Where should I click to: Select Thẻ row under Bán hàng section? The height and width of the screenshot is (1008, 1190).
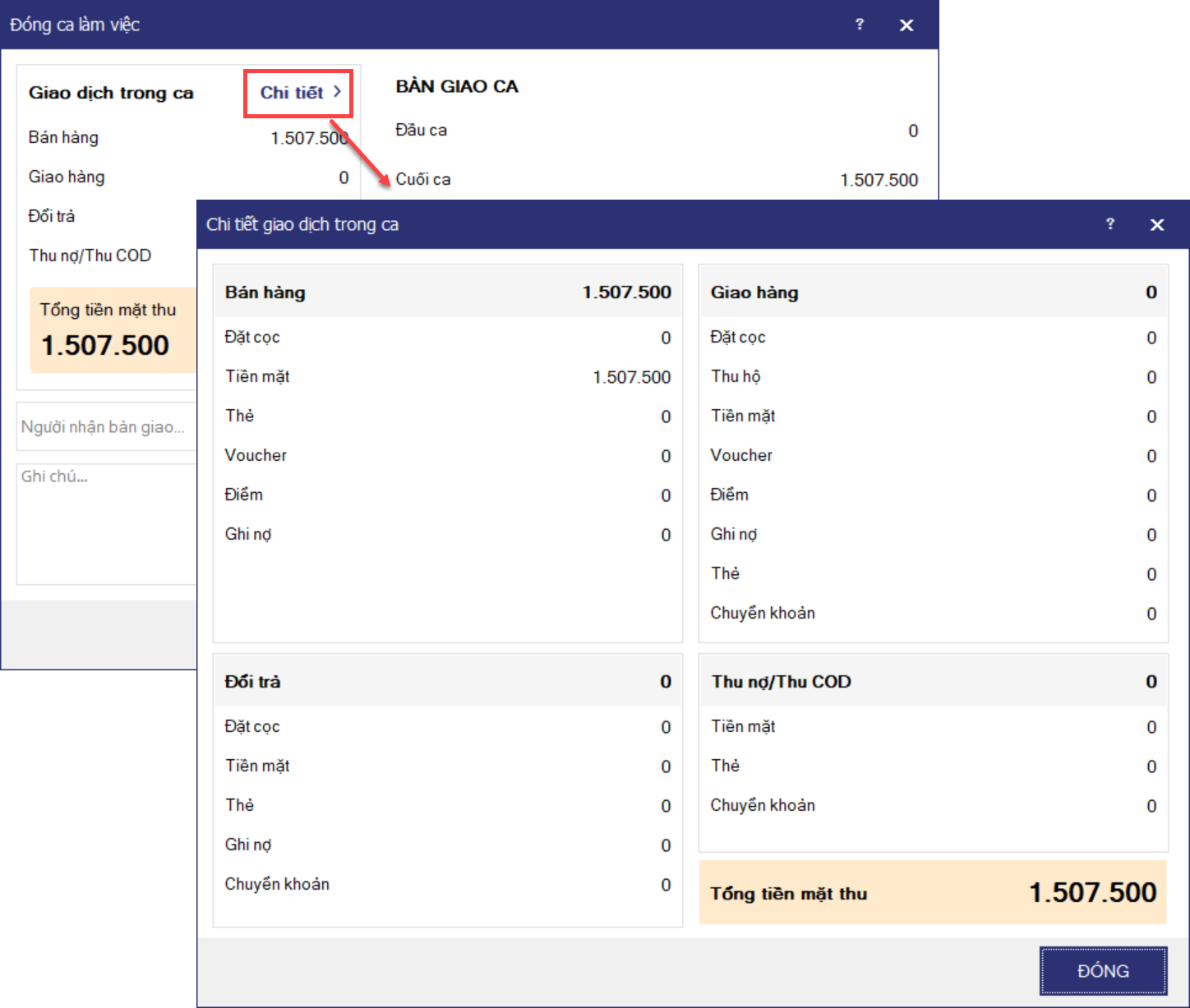pos(448,417)
